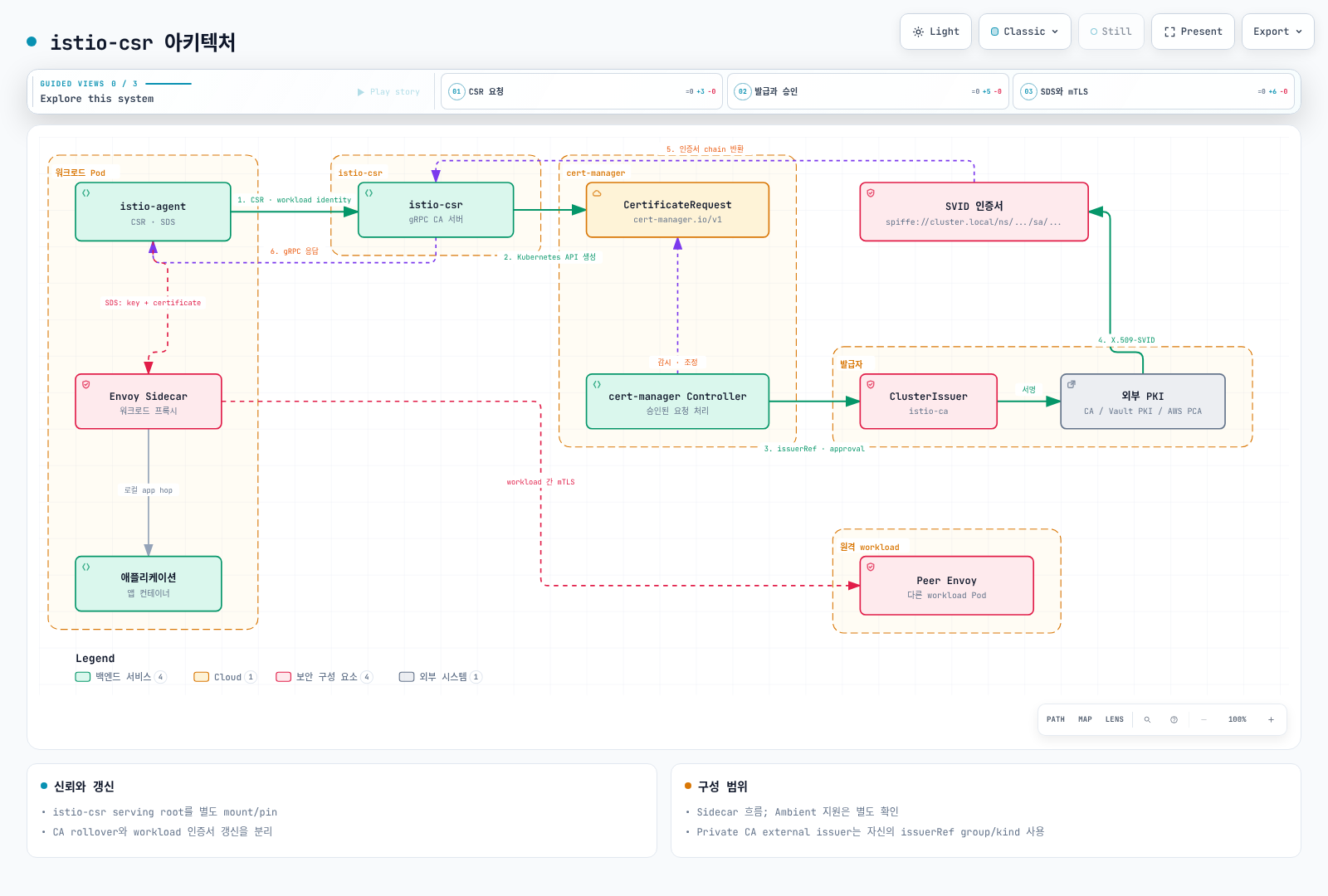1328x896 pixels.
Task: Click Play story button
Action: [x=388, y=92]
